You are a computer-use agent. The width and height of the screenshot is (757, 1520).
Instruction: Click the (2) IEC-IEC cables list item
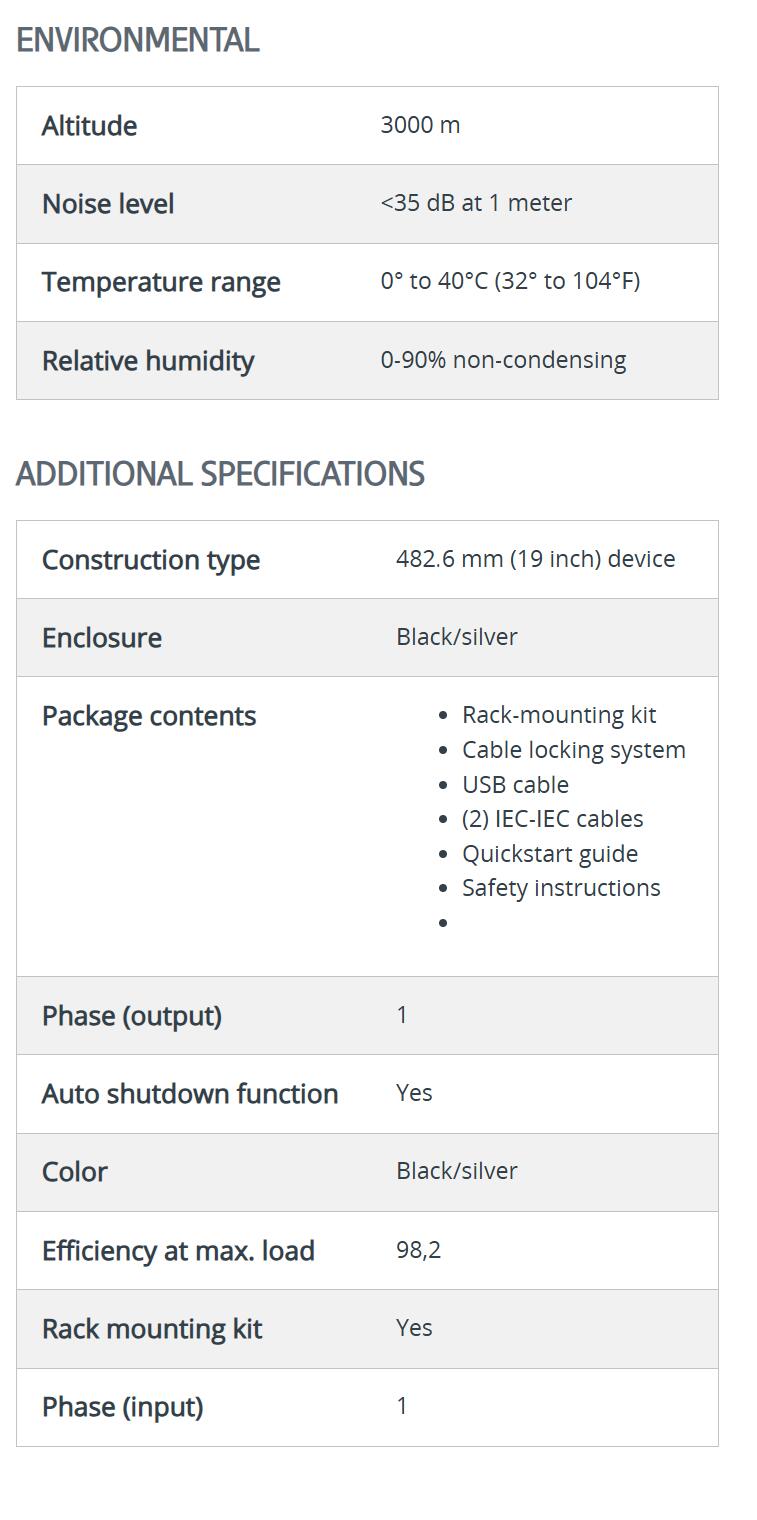[552, 819]
